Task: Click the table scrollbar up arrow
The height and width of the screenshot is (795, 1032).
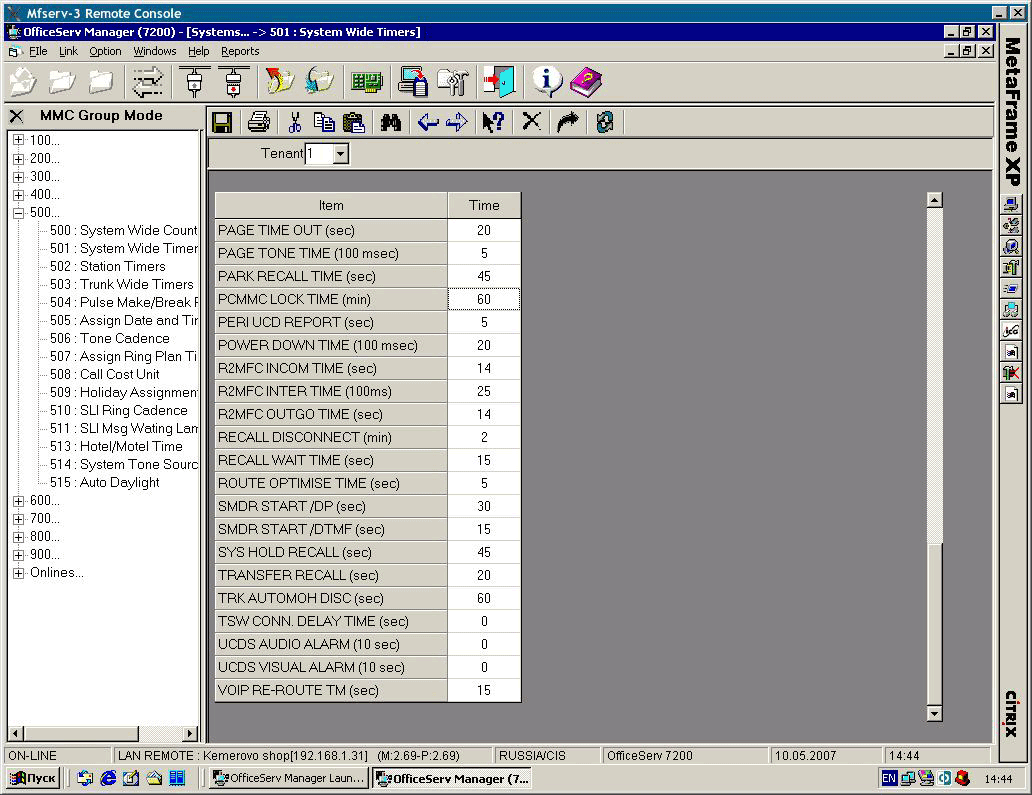Action: (x=934, y=200)
